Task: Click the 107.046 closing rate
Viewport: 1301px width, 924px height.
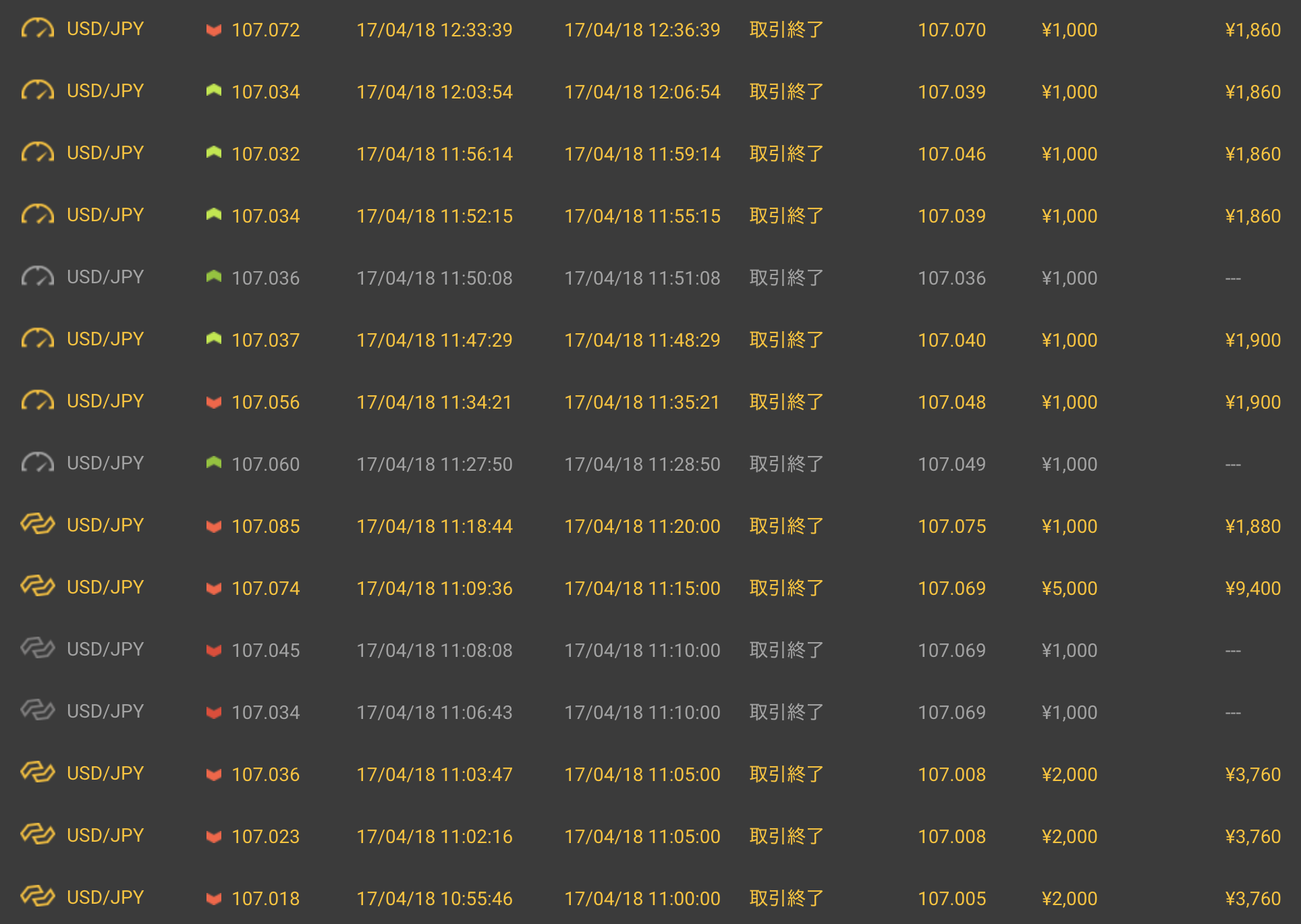Action: coord(951,154)
